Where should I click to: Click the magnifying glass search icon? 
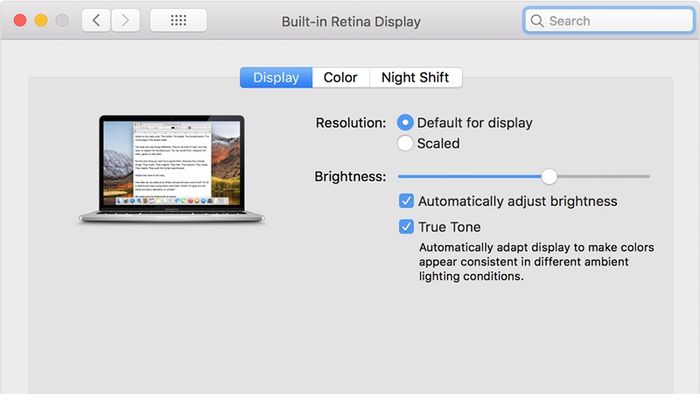coord(537,21)
